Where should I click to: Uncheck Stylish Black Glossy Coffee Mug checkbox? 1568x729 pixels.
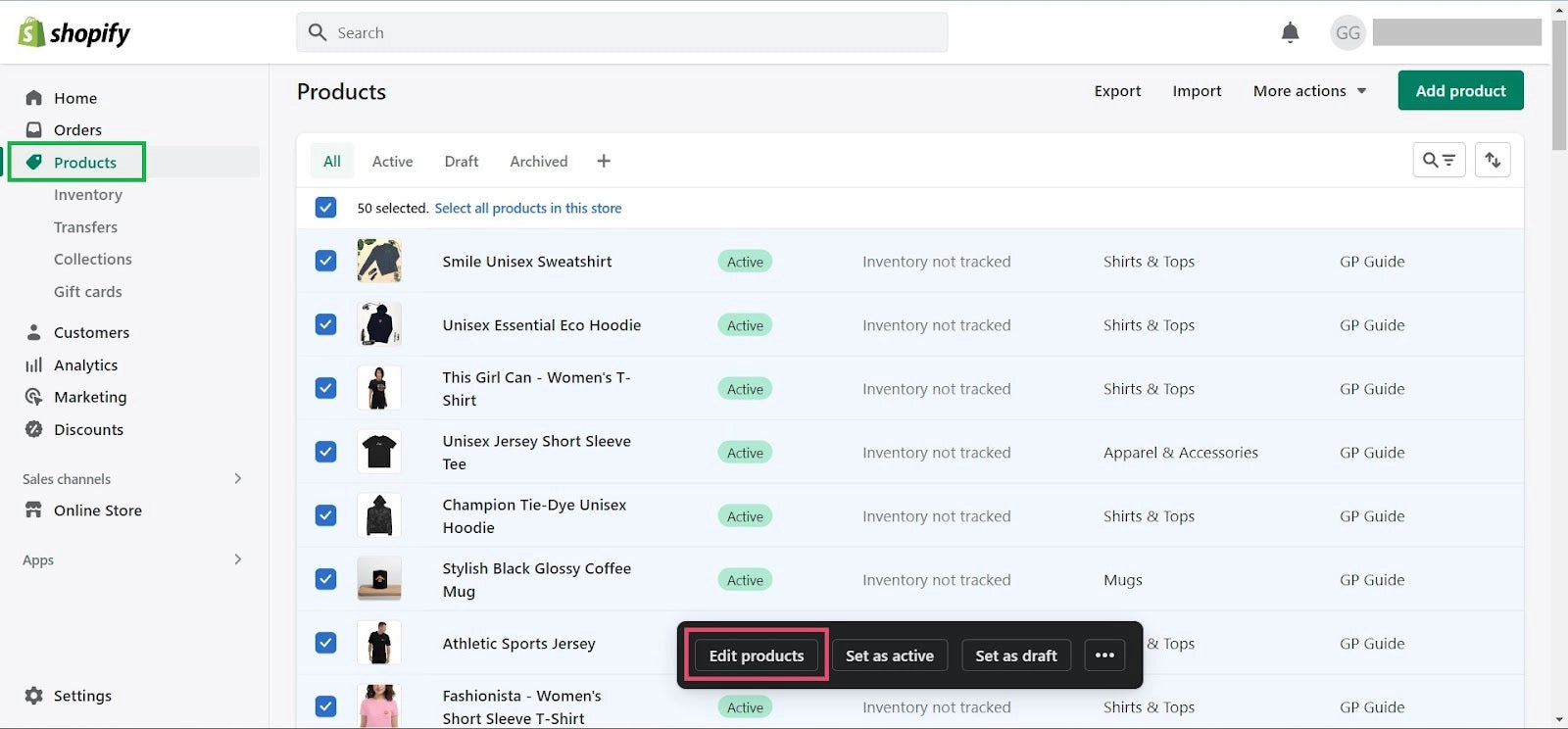[326, 579]
